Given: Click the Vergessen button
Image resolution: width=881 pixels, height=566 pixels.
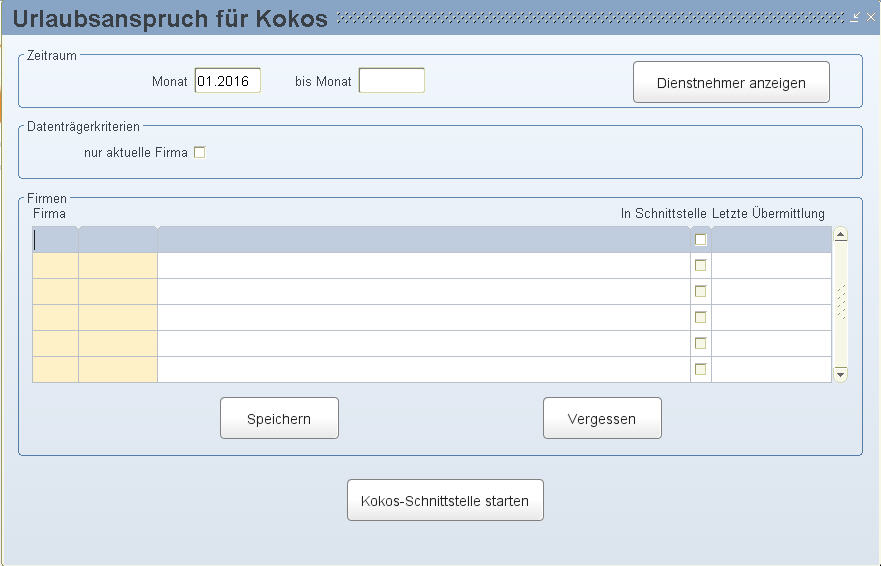Looking at the screenshot, I should [602, 418].
